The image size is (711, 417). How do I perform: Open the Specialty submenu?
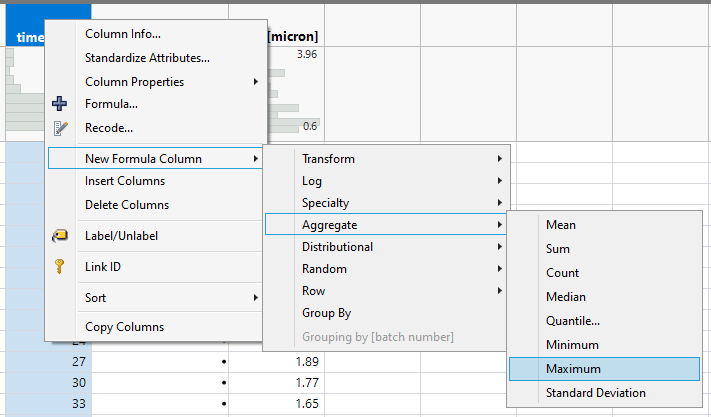(385, 203)
